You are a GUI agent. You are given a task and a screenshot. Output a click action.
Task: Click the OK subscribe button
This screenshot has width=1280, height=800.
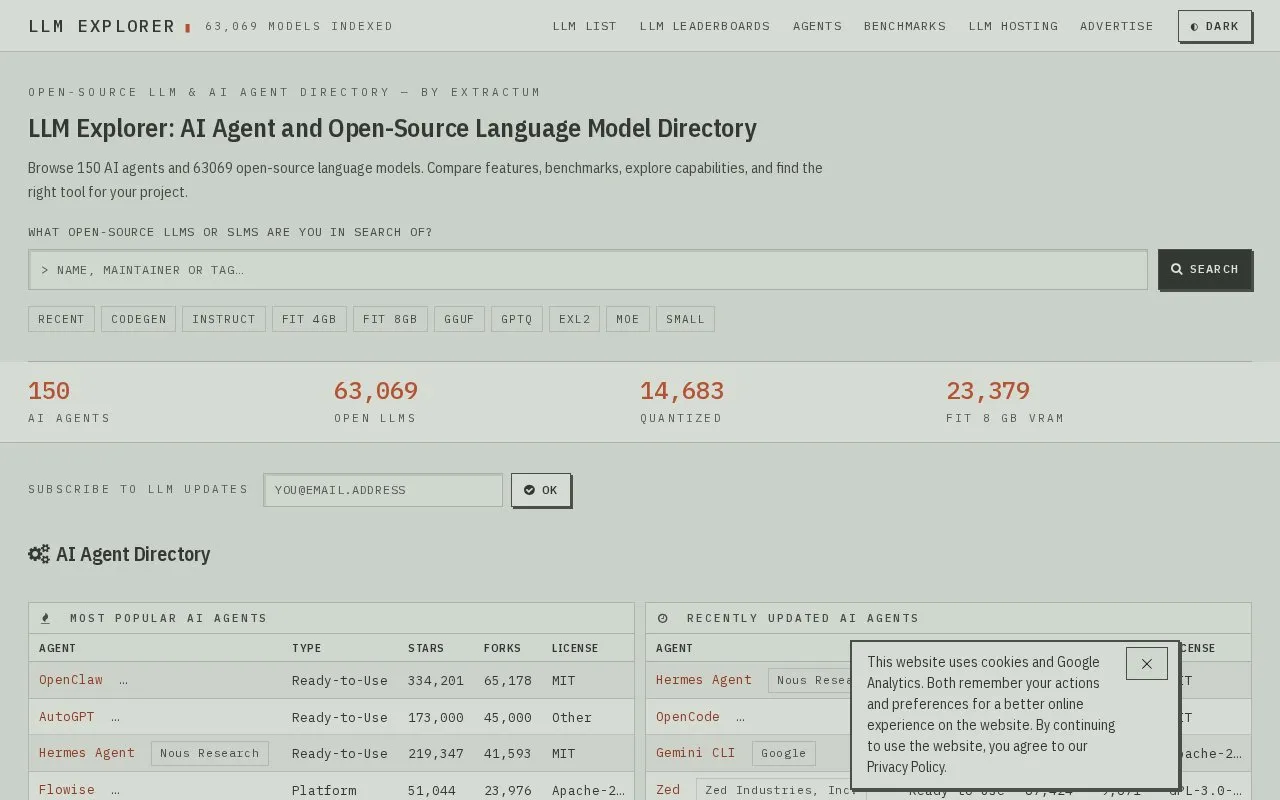[541, 490]
